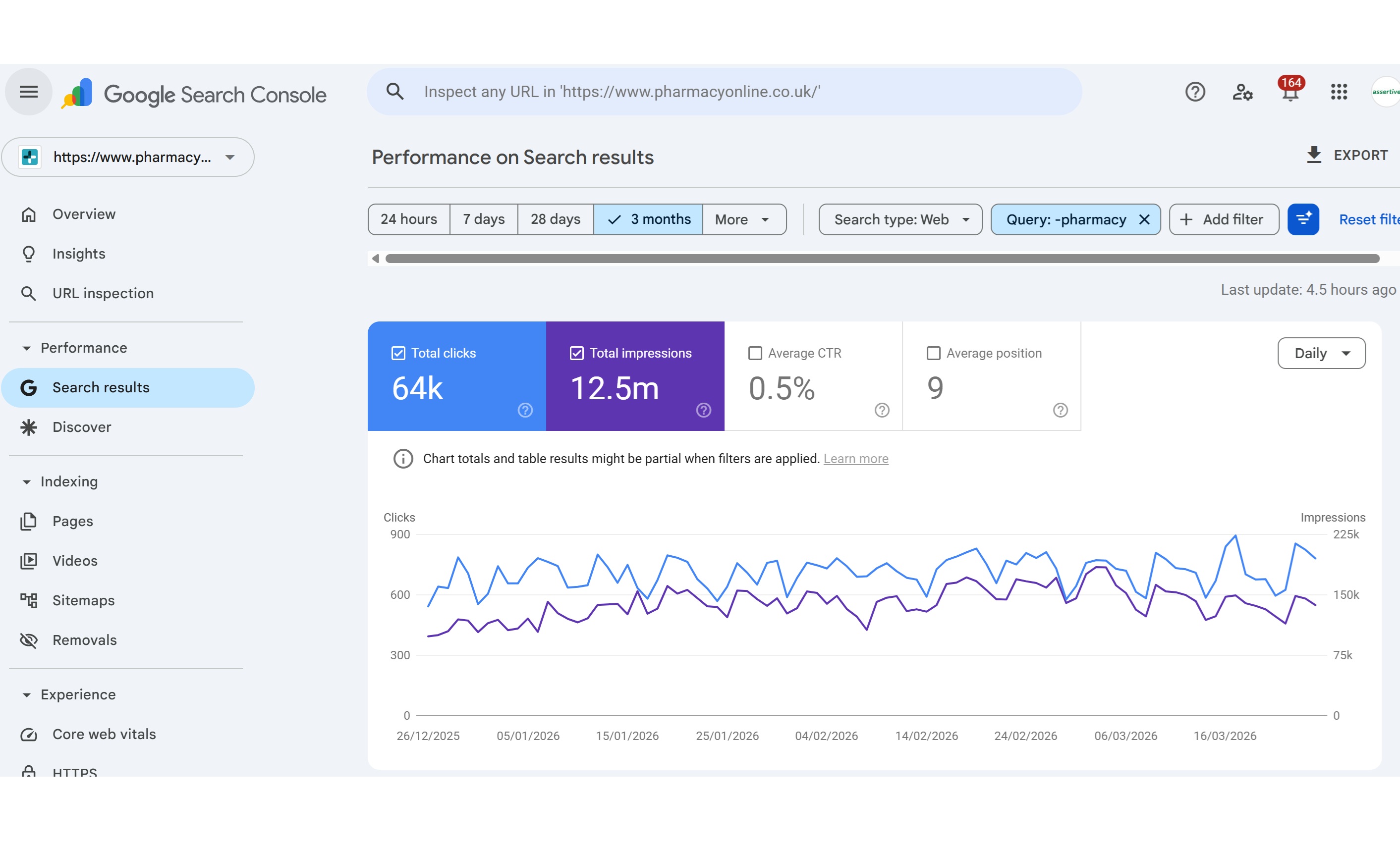Uncheck the Total impressions metric
This screenshot has height=847, width=1400.
pos(576,353)
